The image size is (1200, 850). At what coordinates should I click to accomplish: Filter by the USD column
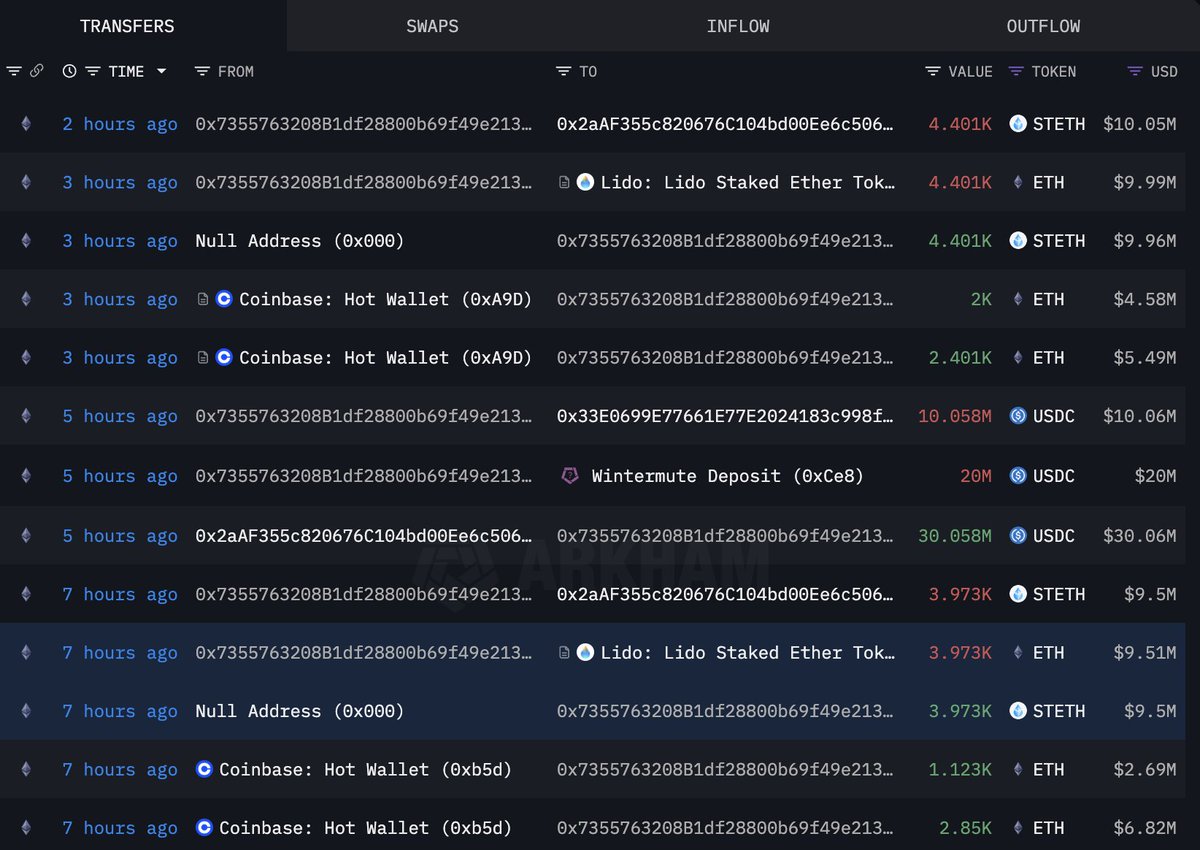coord(1134,71)
